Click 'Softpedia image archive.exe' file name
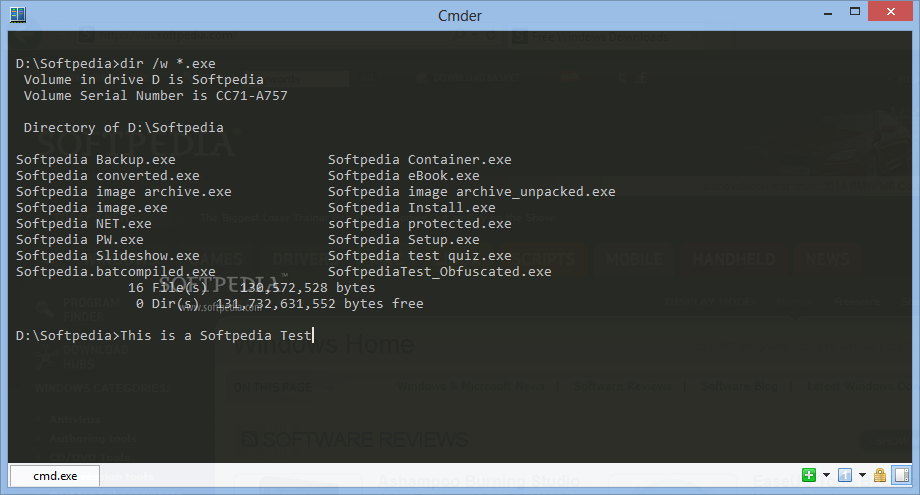920x495 pixels. (124, 192)
